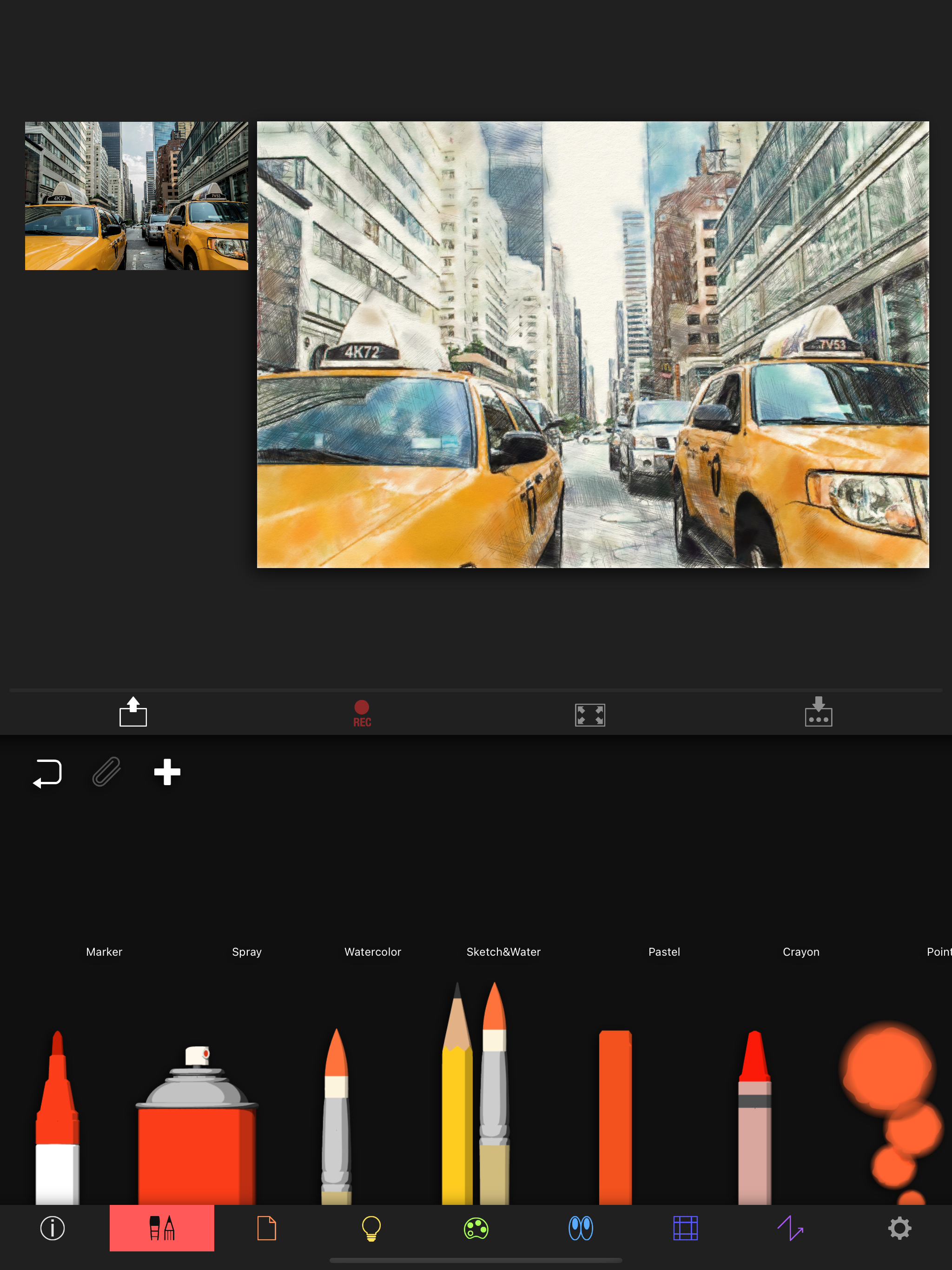This screenshot has width=952, height=1270.
Task: Open the save/download options icon
Action: tap(818, 712)
